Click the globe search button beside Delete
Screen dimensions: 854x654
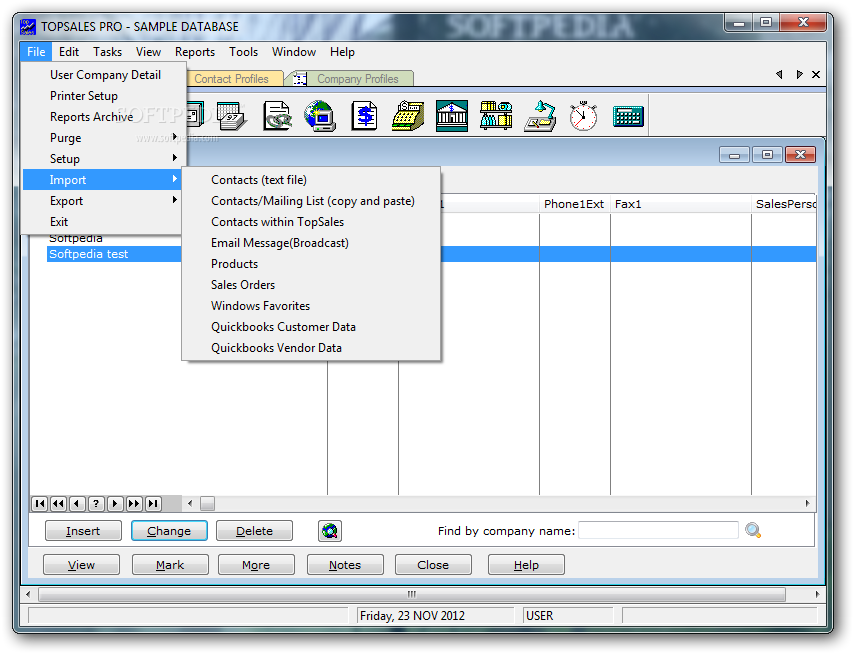pyautogui.click(x=330, y=530)
